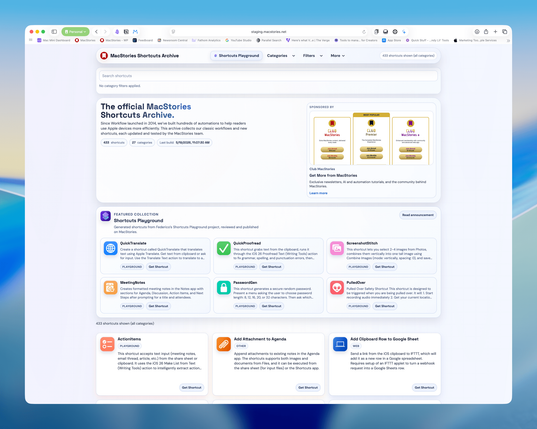Click the Search shortcuts input field
537x429 pixels.
[x=268, y=76]
